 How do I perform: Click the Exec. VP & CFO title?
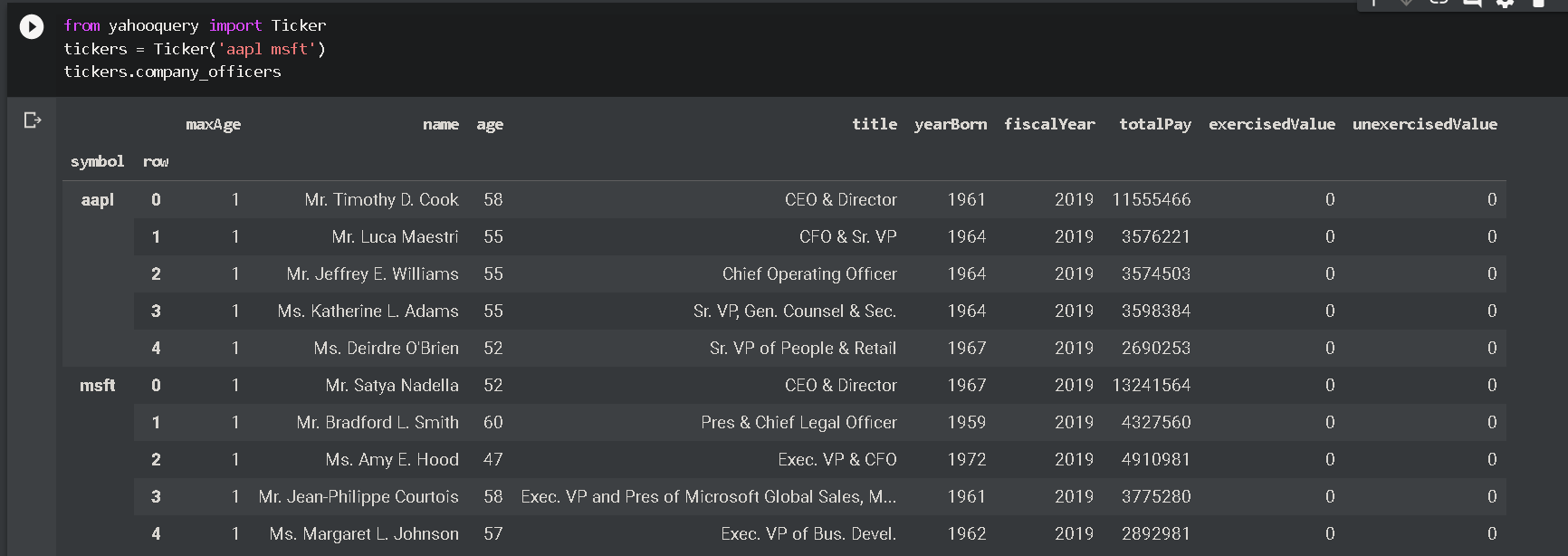837,459
